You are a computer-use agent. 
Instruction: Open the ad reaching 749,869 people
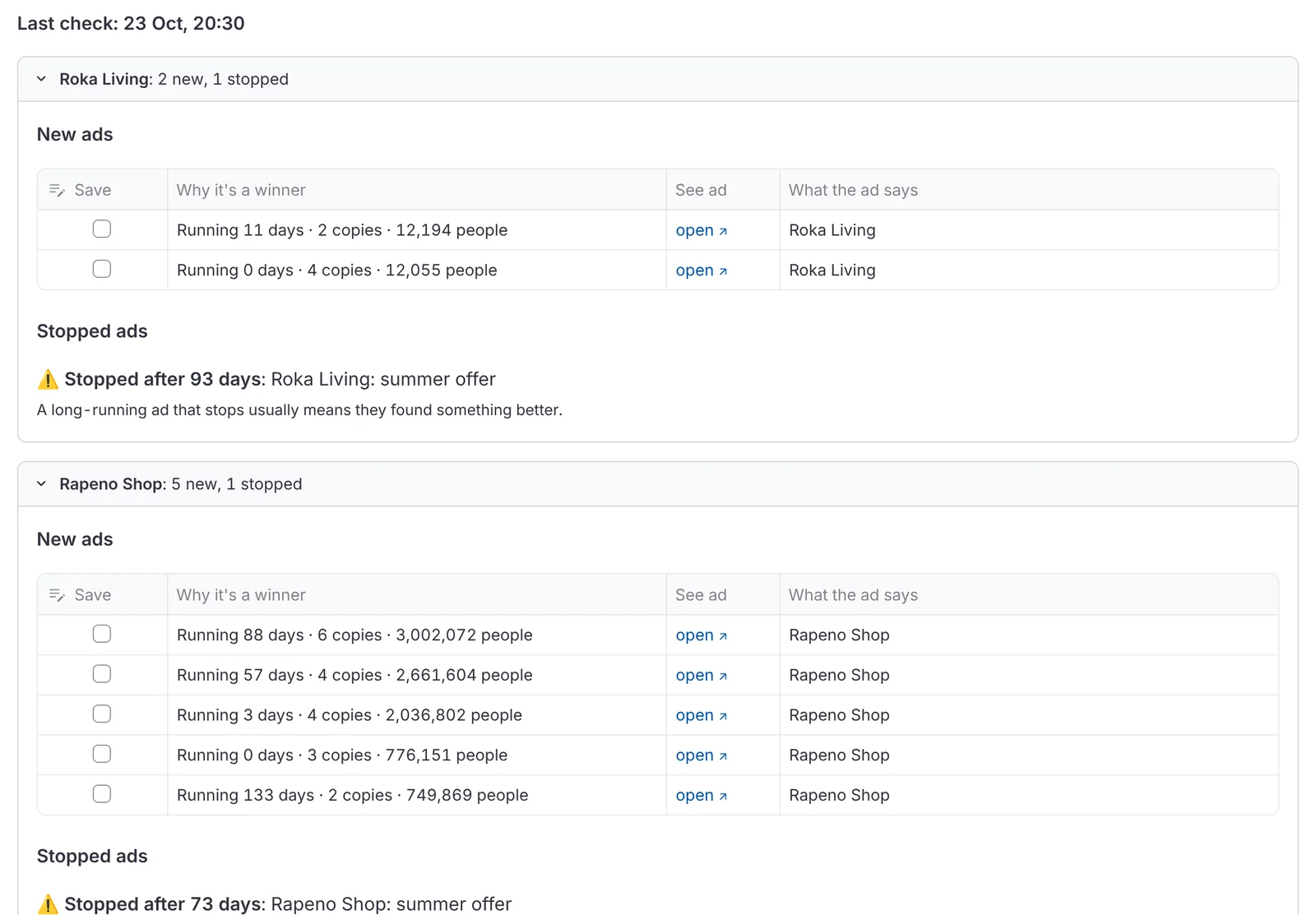[x=701, y=795]
